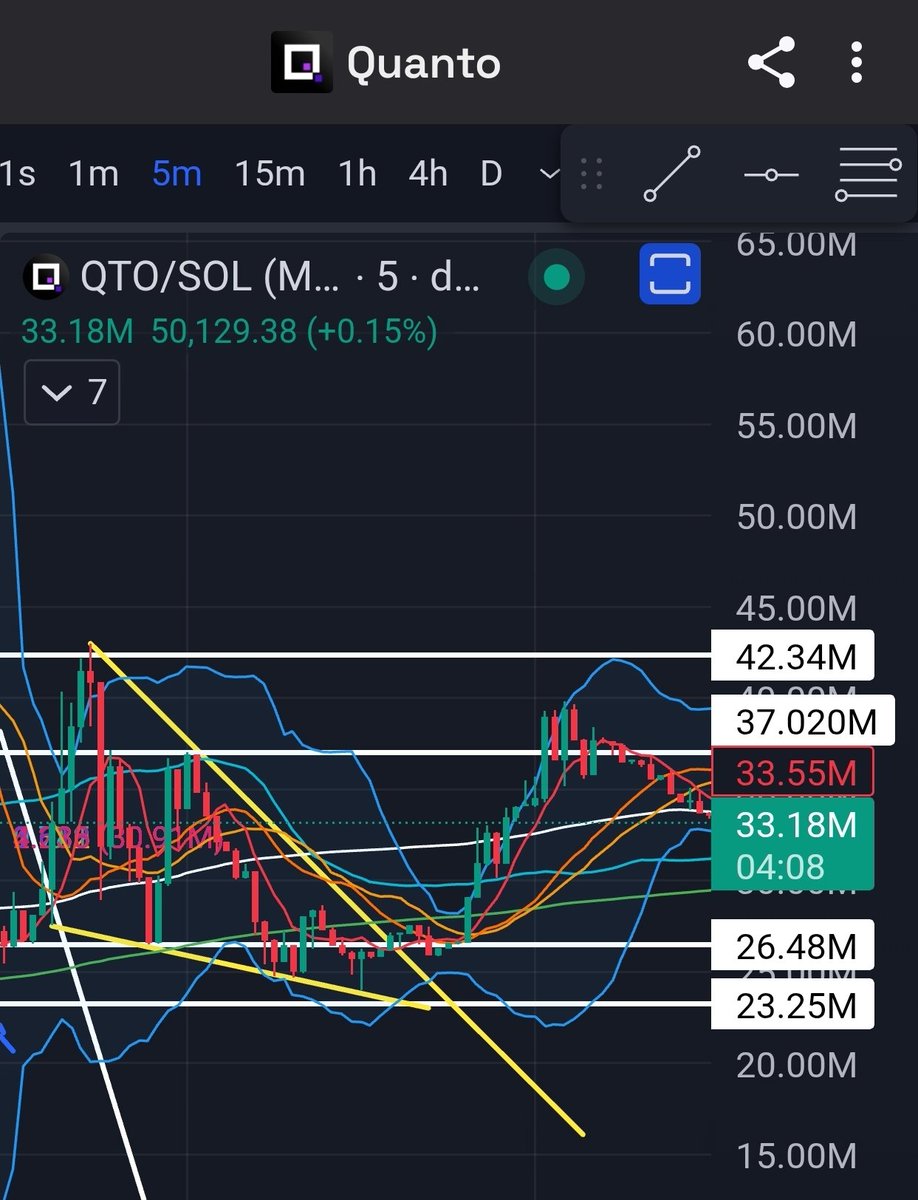Tap the red 33.55M price label
Screen dimensions: 918x1200
(x=792, y=772)
